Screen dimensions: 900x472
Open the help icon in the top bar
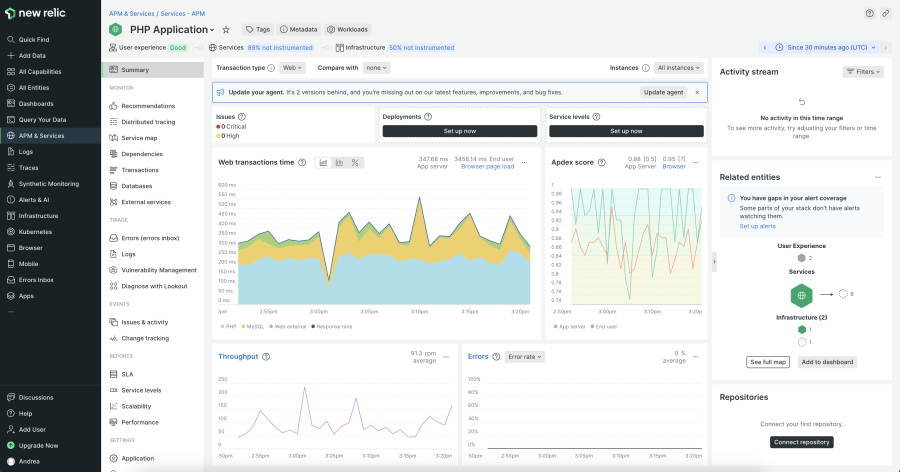[869, 13]
